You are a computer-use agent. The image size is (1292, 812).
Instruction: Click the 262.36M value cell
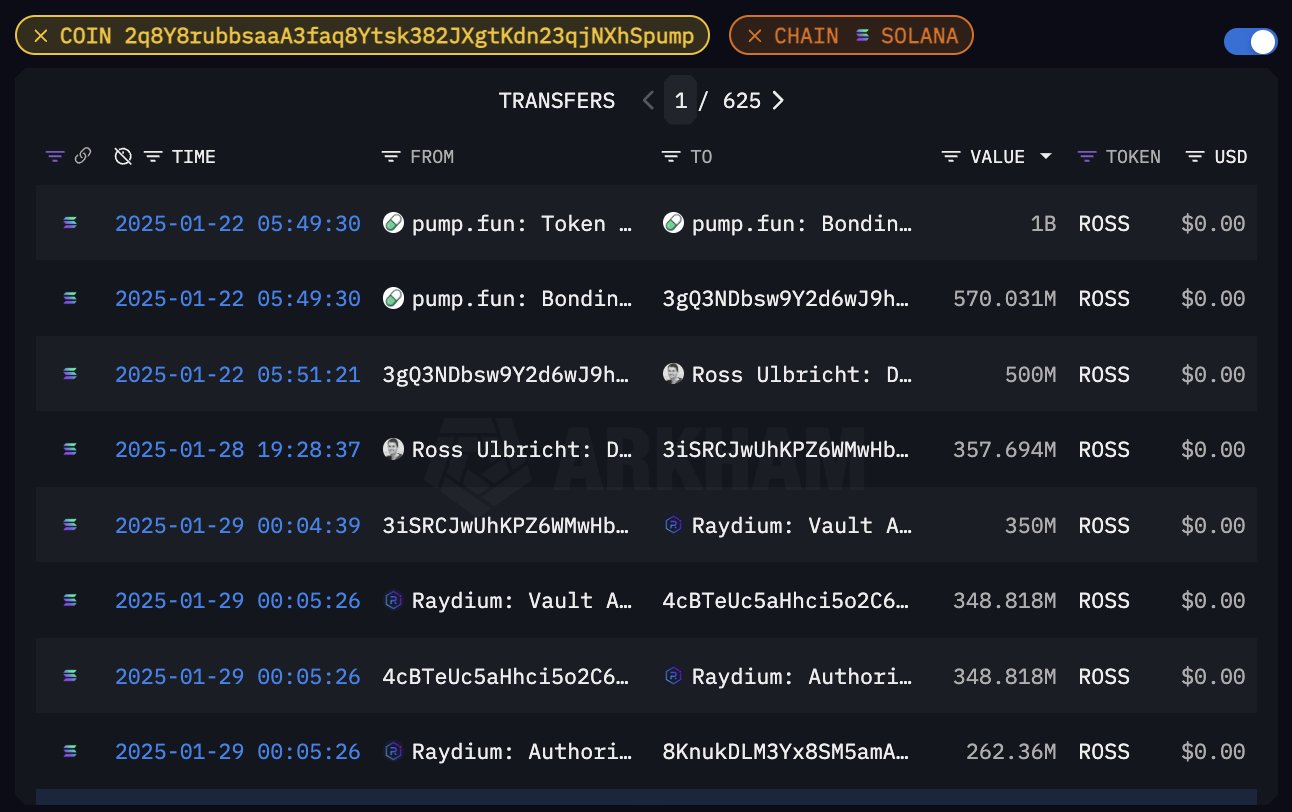point(1011,752)
